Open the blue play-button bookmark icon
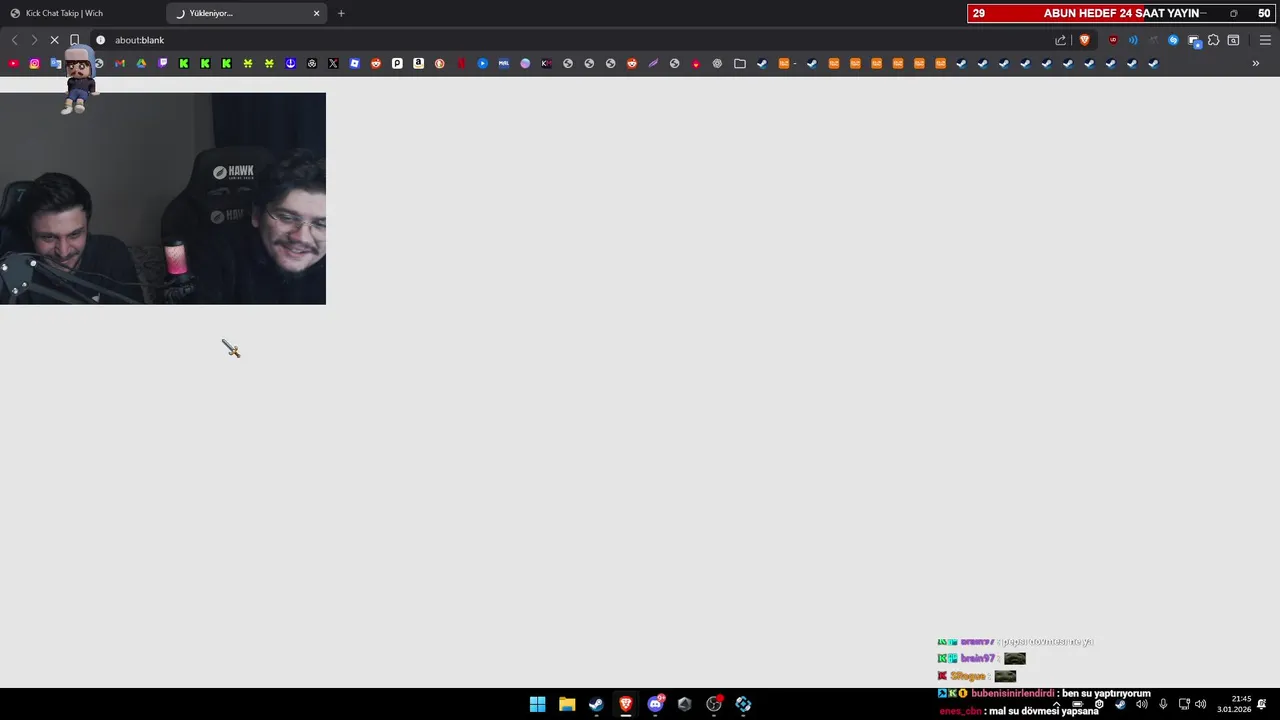 482,63
